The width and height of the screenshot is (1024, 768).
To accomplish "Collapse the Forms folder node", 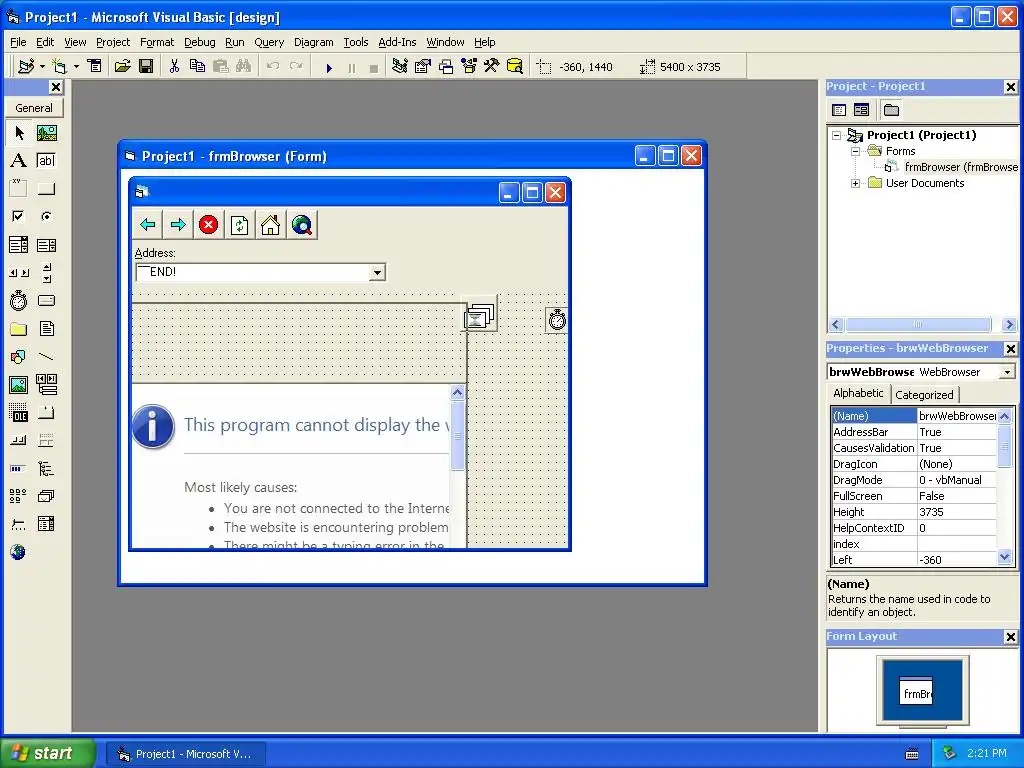I will [x=856, y=152].
